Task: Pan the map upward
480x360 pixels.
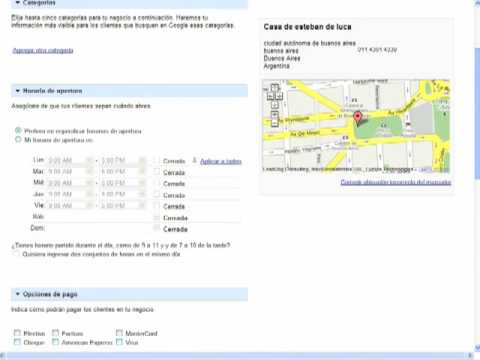Action: (x=275, y=88)
